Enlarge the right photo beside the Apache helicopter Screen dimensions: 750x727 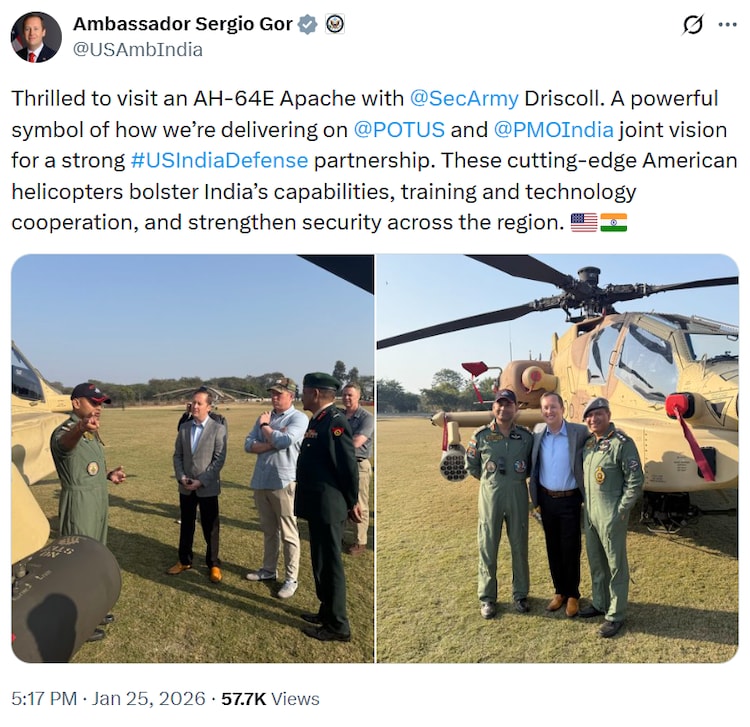coord(557,458)
